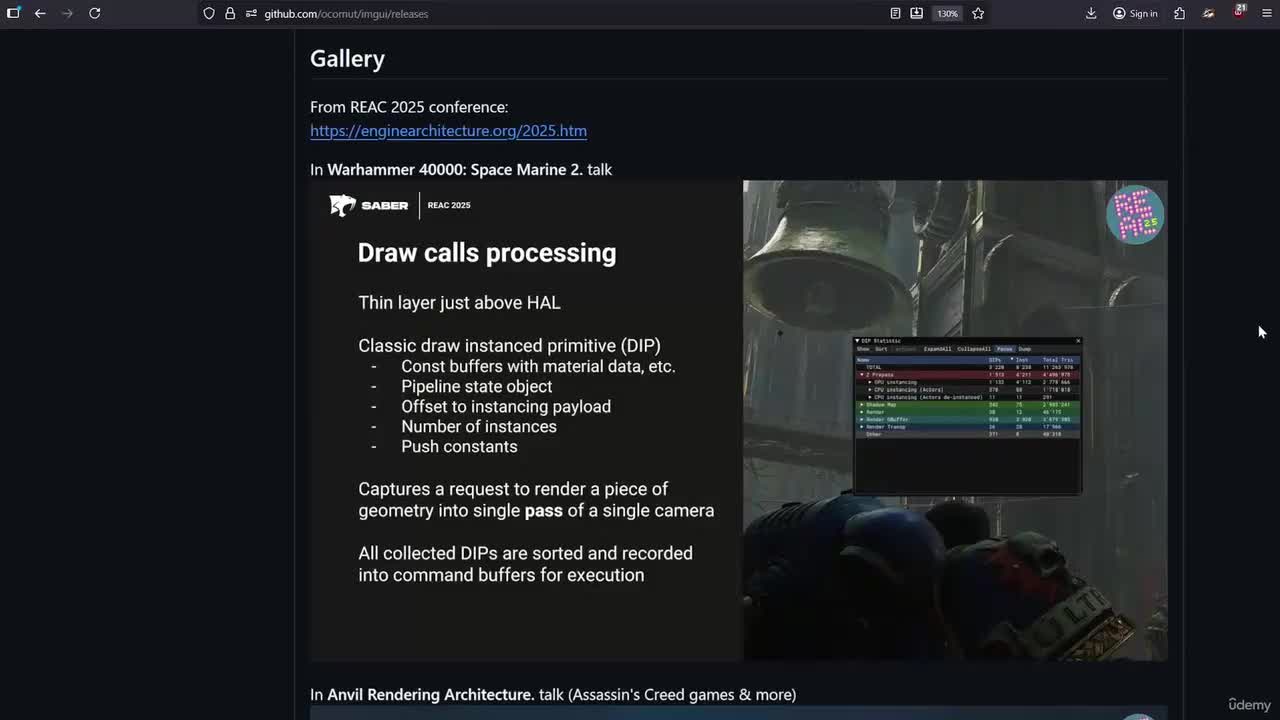
Task: Open the sidebar panel icon at top-left
Action: click(x=13, y=13)
